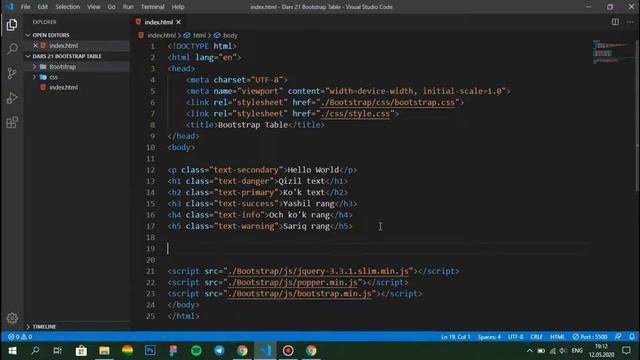640x360 pixels.
Task: Open the Explorer view icon
Action: (12, 25)
